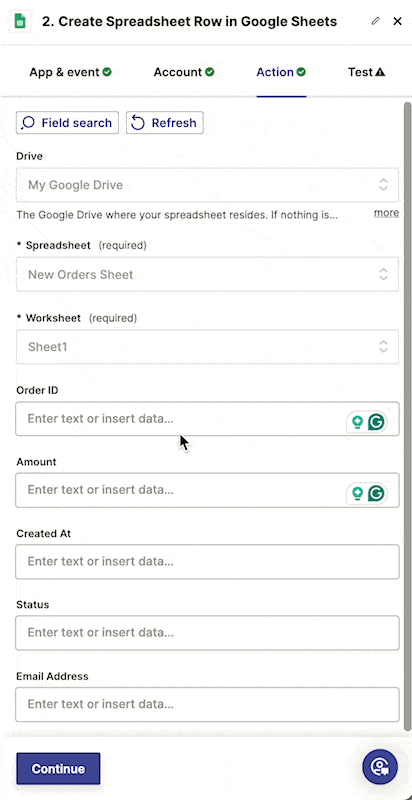Viewport: 412px width, 800px height.
Task: Open the Spreadsheet dropdown showing New Orders Sheet
Action: pos(207,274)
